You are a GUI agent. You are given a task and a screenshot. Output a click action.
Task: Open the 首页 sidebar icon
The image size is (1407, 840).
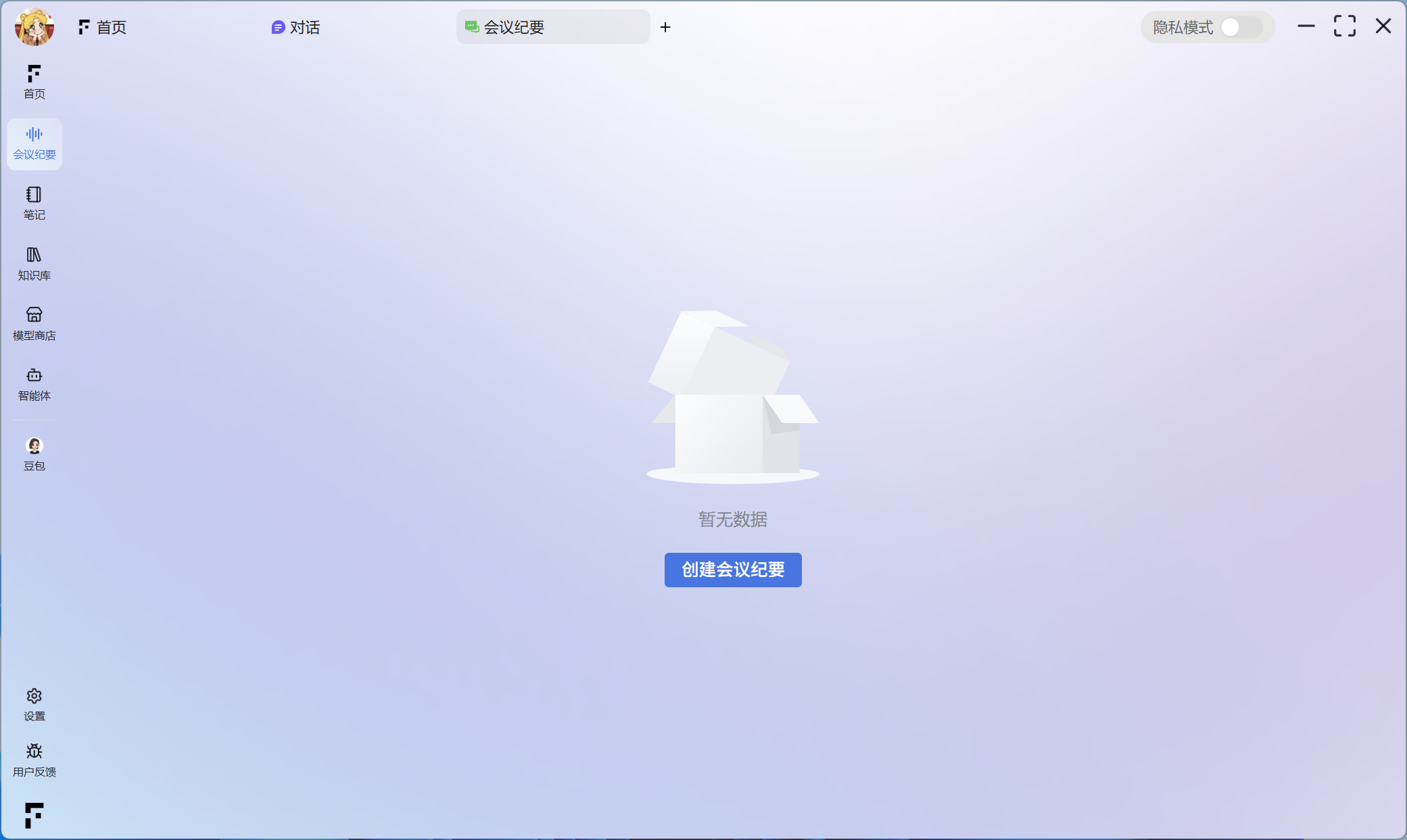pyautogui.click(x=34, y=81)
